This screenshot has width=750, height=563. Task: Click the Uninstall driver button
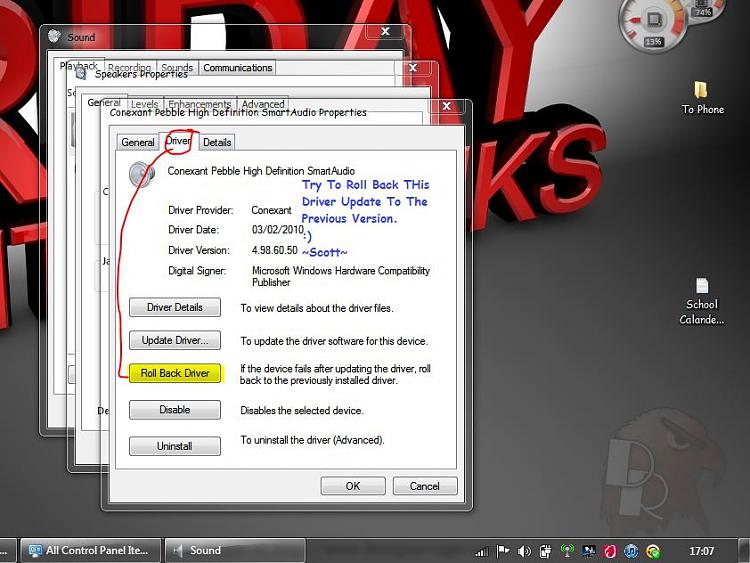175,446
